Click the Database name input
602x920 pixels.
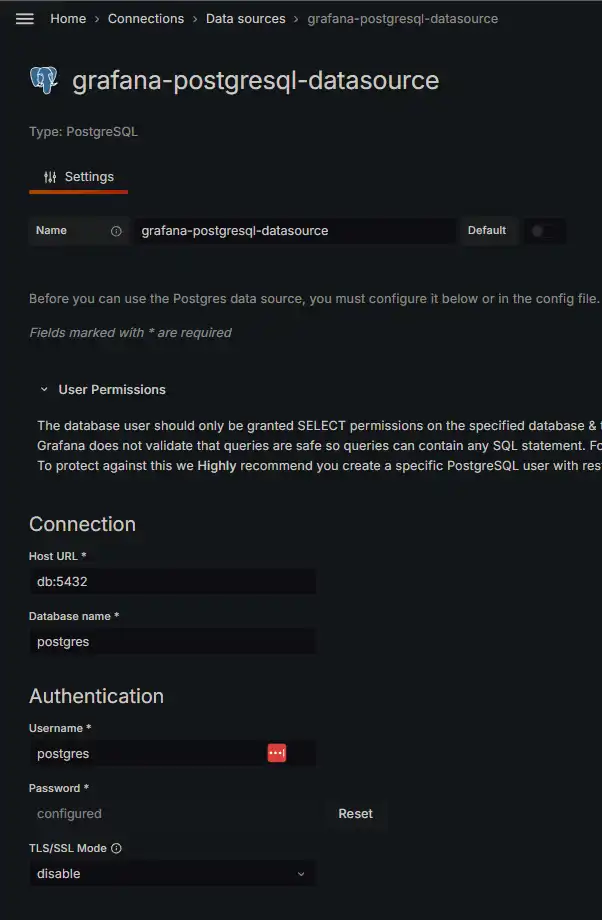click(172, 642)
